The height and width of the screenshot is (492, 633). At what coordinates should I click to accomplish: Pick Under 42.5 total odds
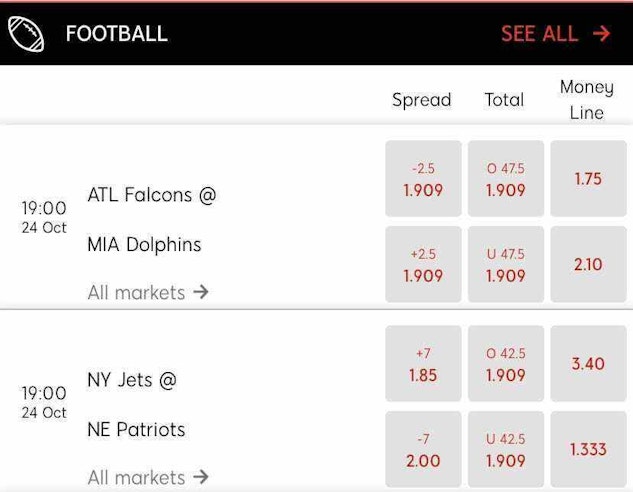tap(505, 450)
